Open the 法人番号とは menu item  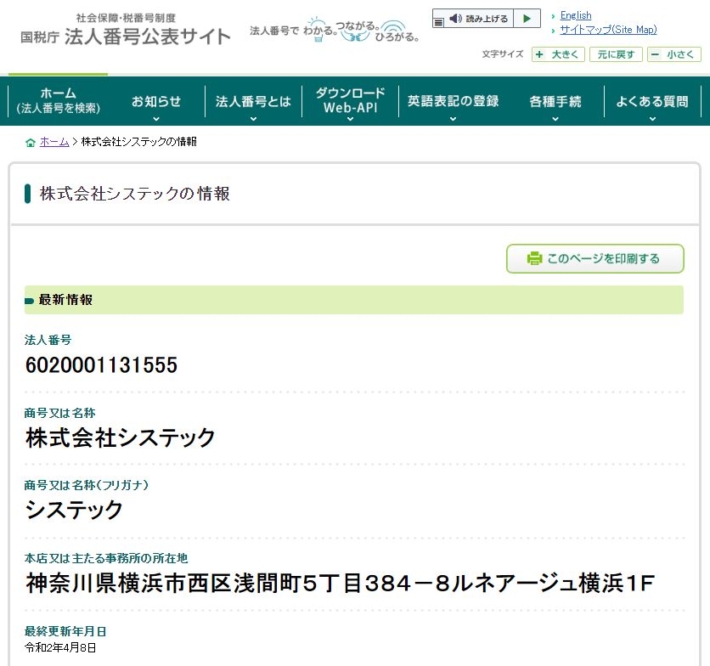[x=253, y=101]
